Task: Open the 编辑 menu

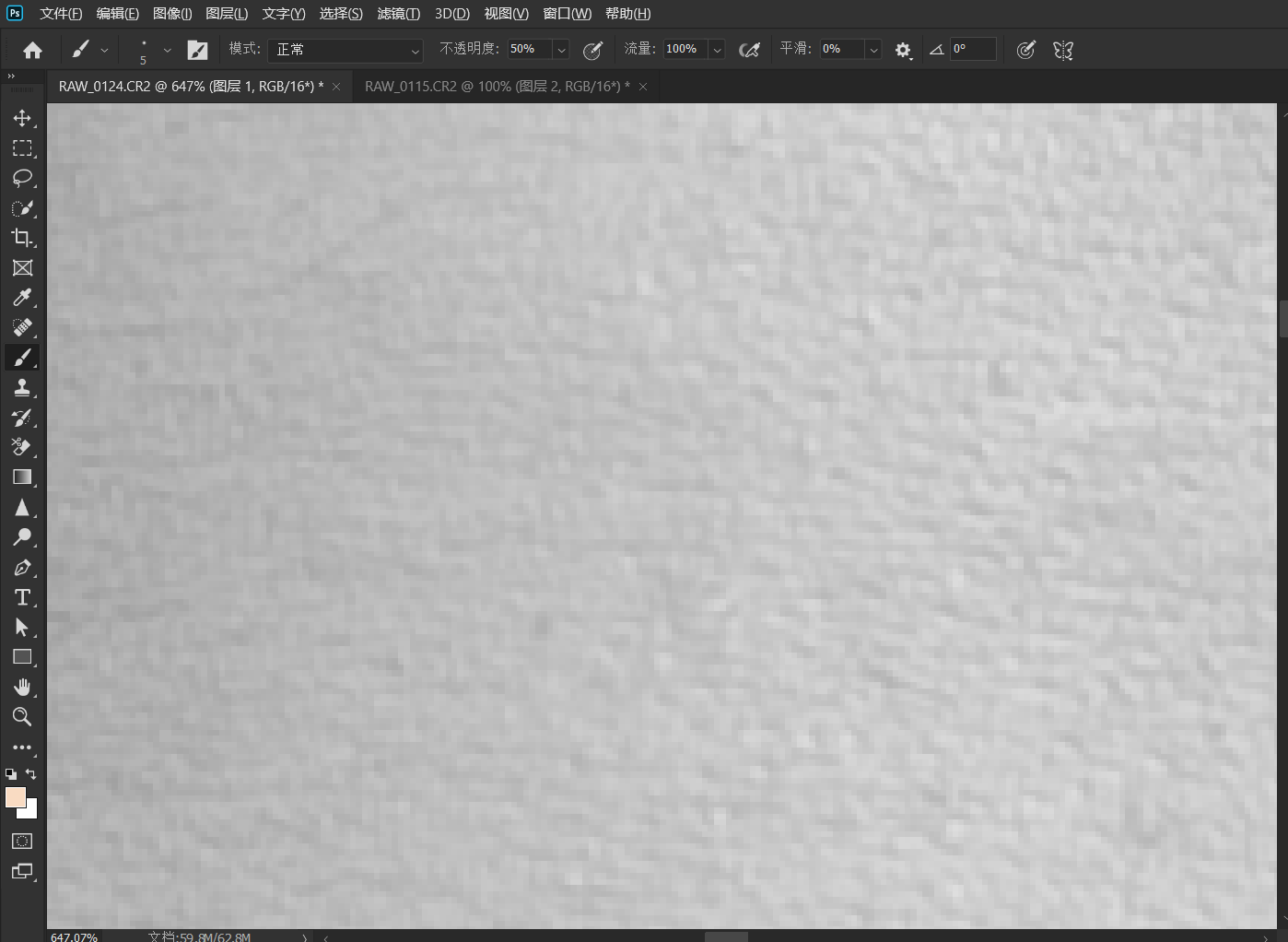Action: click(x=118, y=14)
